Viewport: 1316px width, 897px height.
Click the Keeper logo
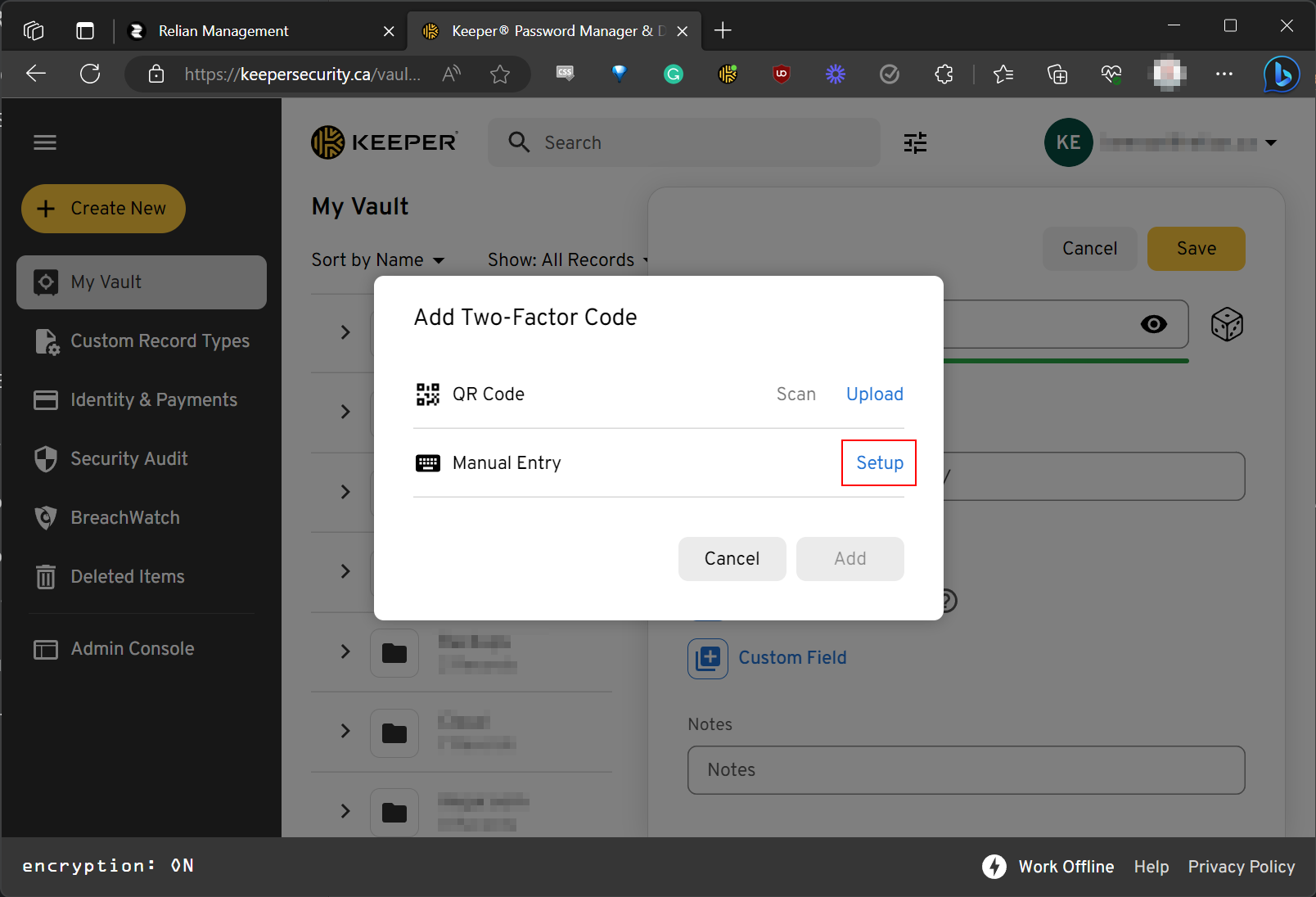tap(384, 142)
